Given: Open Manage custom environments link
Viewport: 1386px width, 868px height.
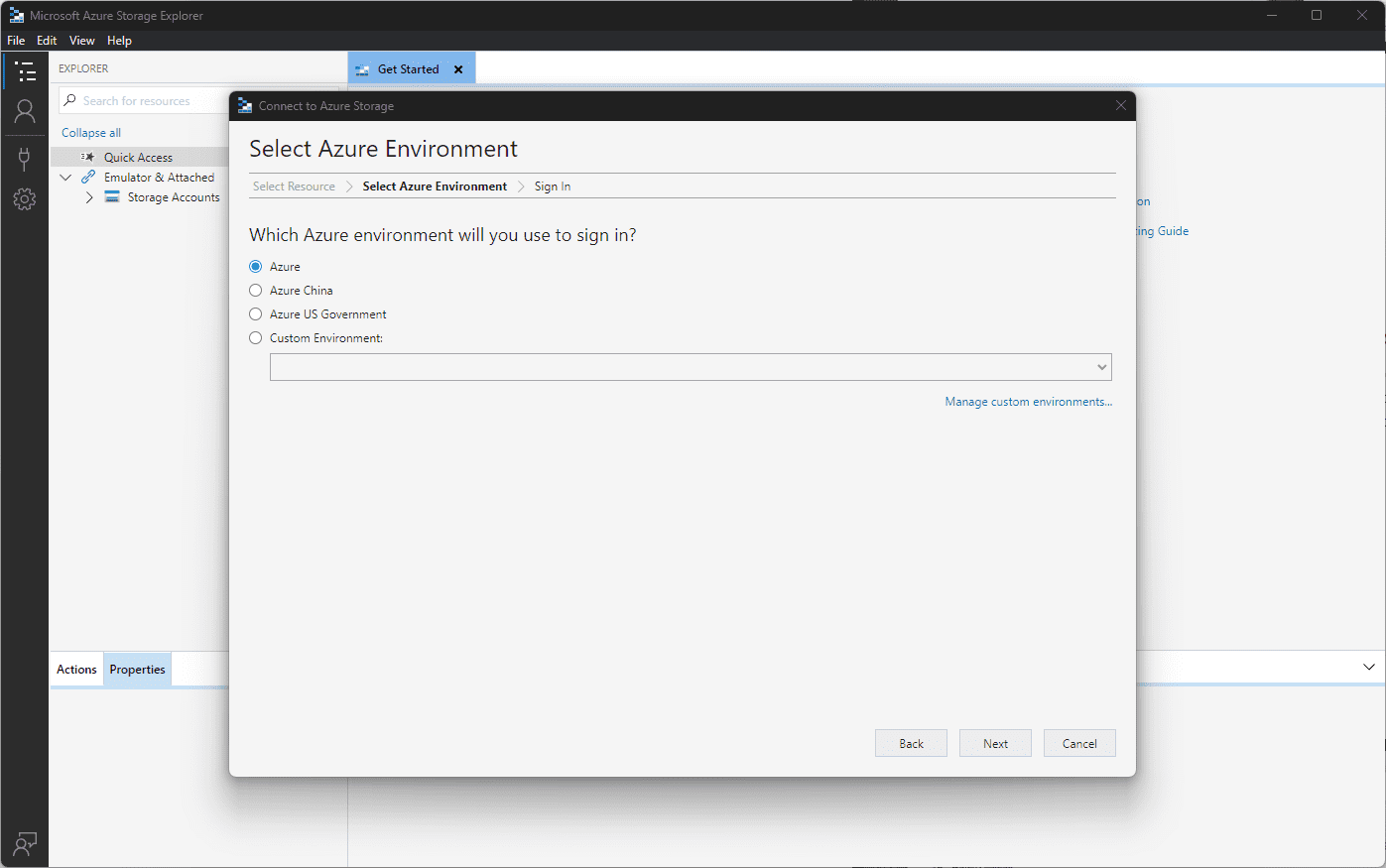Looking at the screenshot, I should [1029, 402].
